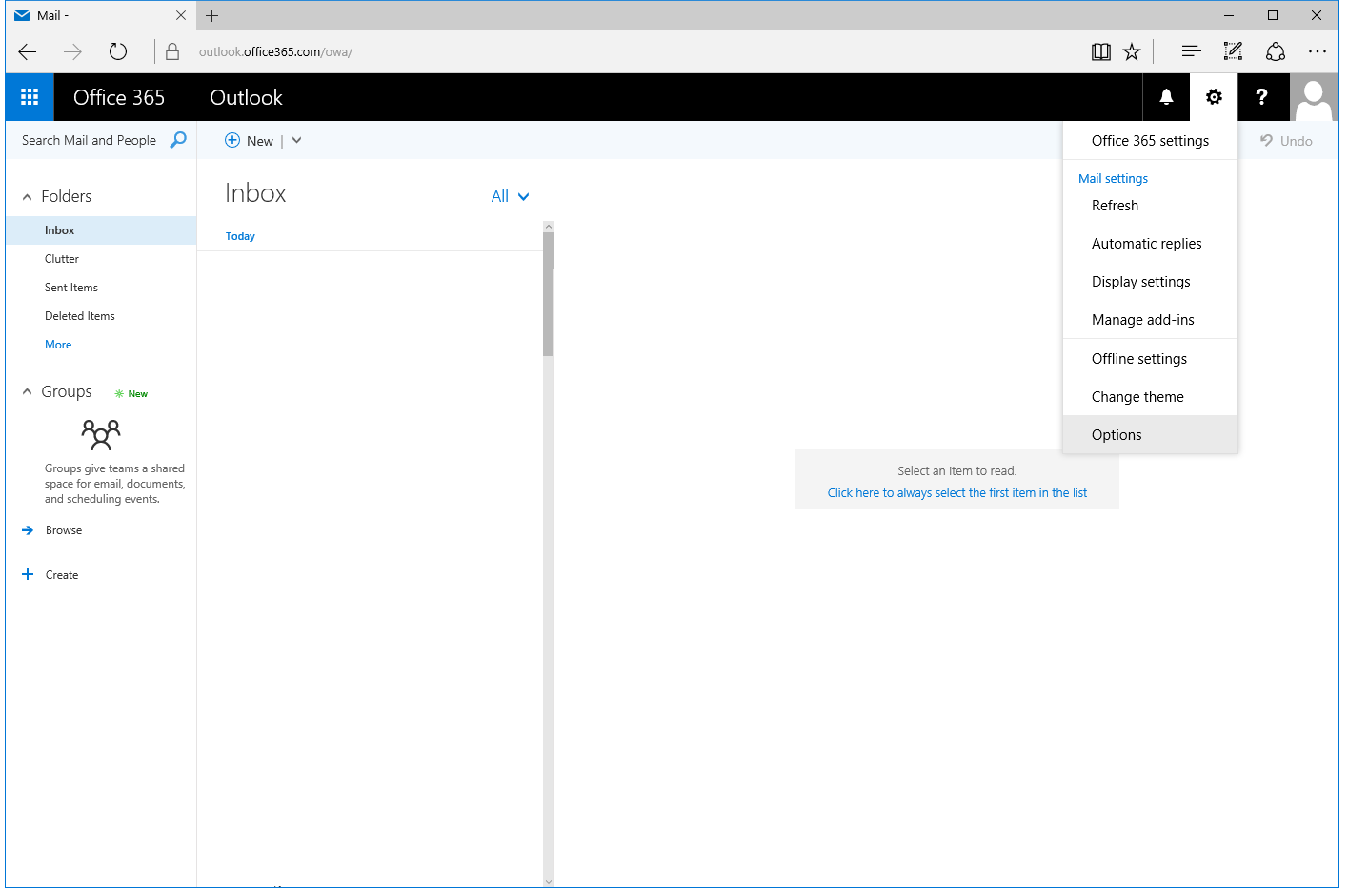Click the account profile avatar
The width and height of the screenshot is (1348, 896).
(1315, 96)
